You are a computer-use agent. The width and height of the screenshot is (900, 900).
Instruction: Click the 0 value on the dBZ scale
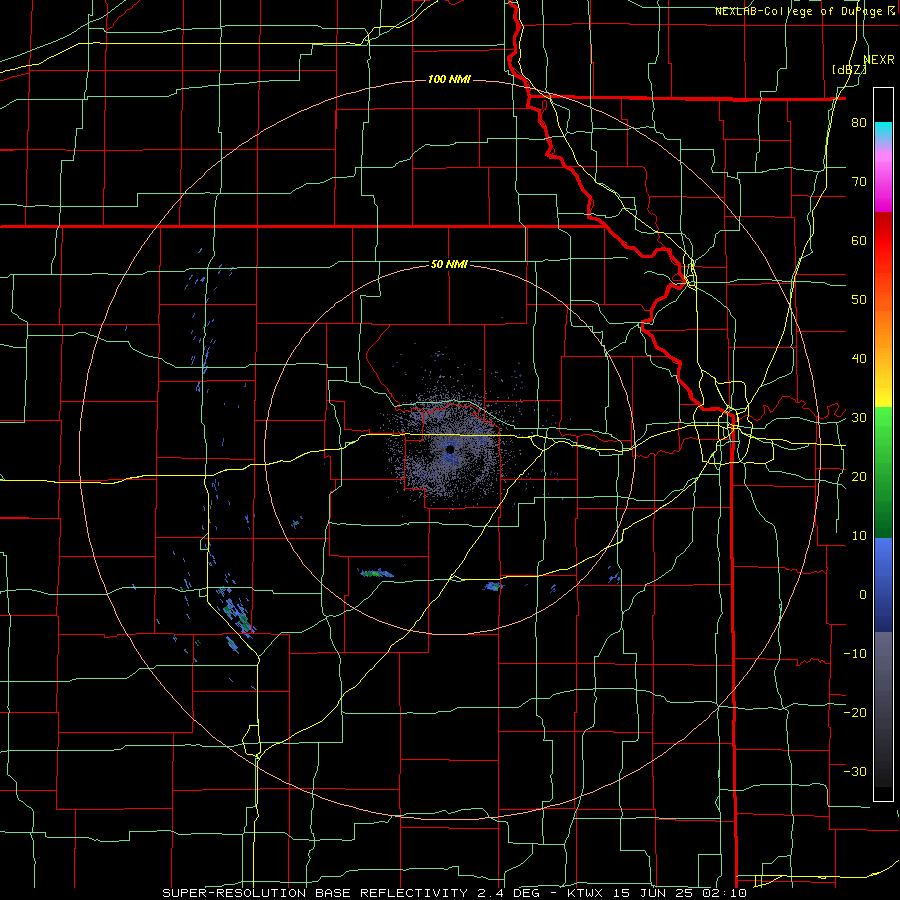(x=863, y=595)
